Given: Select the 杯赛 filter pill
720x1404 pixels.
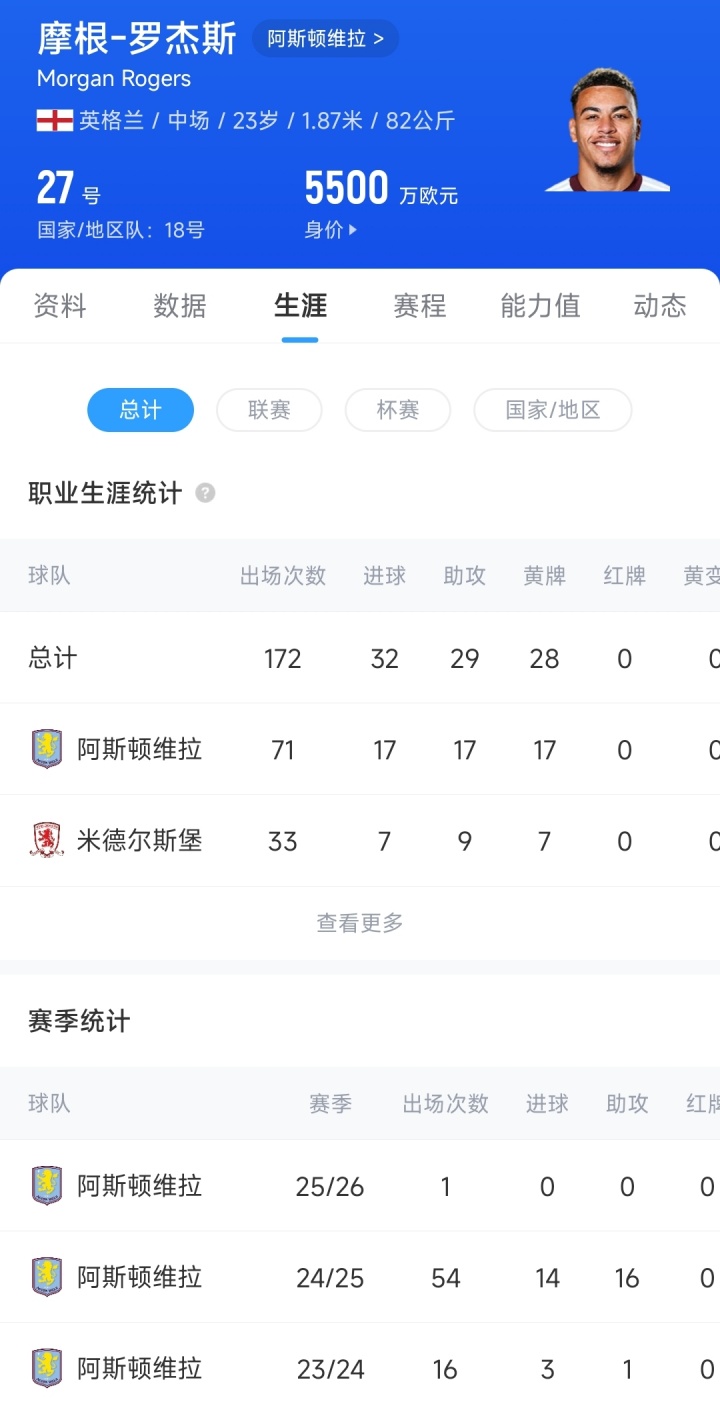Looking at the screenshot, I should [397, 410].
